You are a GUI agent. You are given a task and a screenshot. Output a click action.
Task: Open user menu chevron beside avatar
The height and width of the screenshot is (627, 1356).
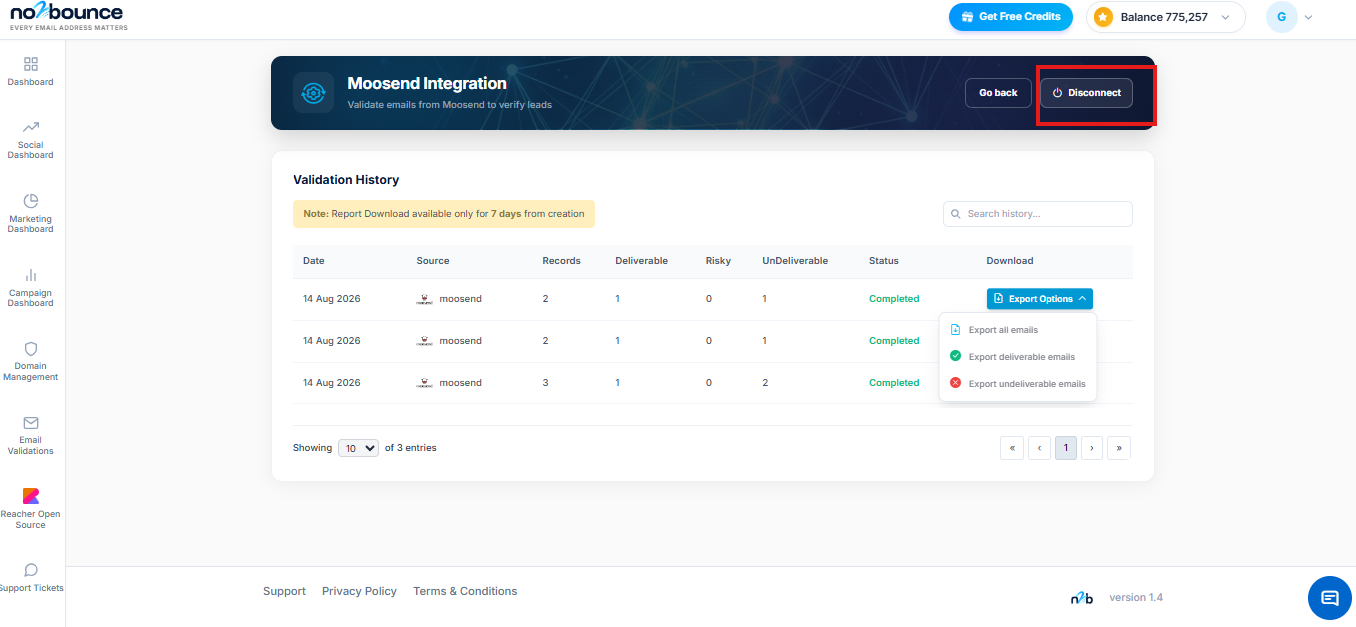[x=1308, y=17]
